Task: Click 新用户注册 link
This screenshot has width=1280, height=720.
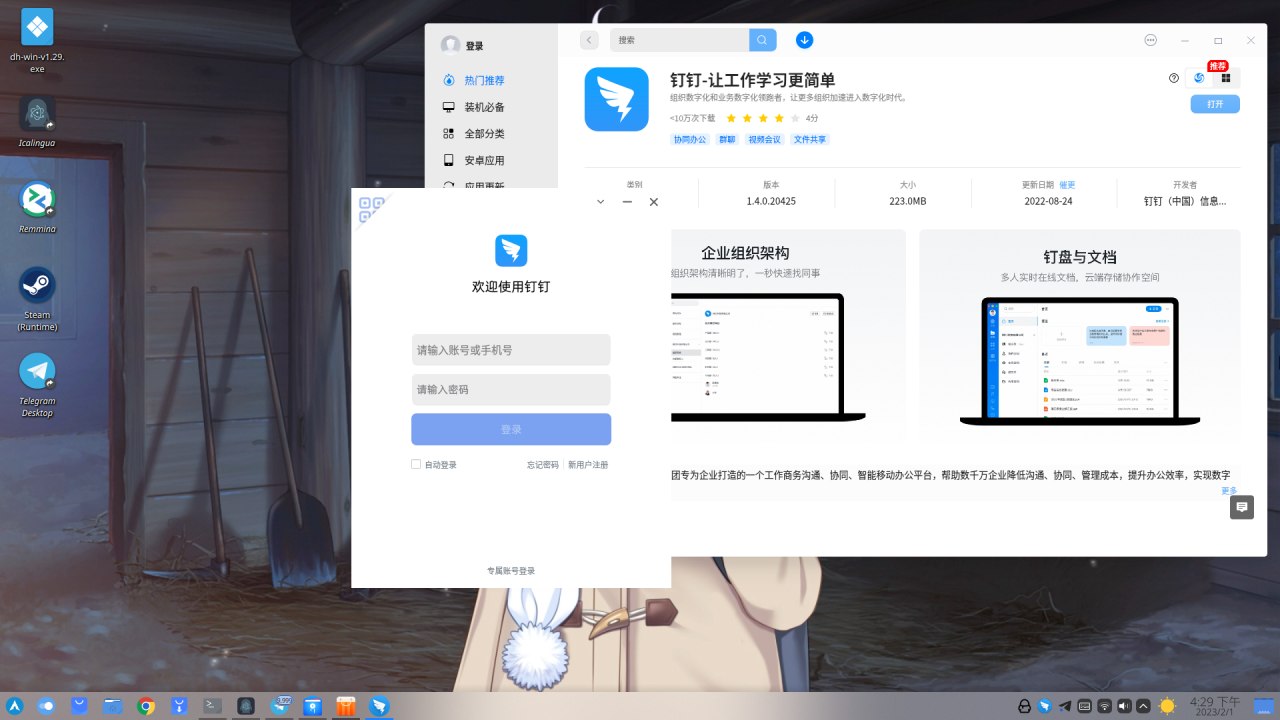Action: 588,465
